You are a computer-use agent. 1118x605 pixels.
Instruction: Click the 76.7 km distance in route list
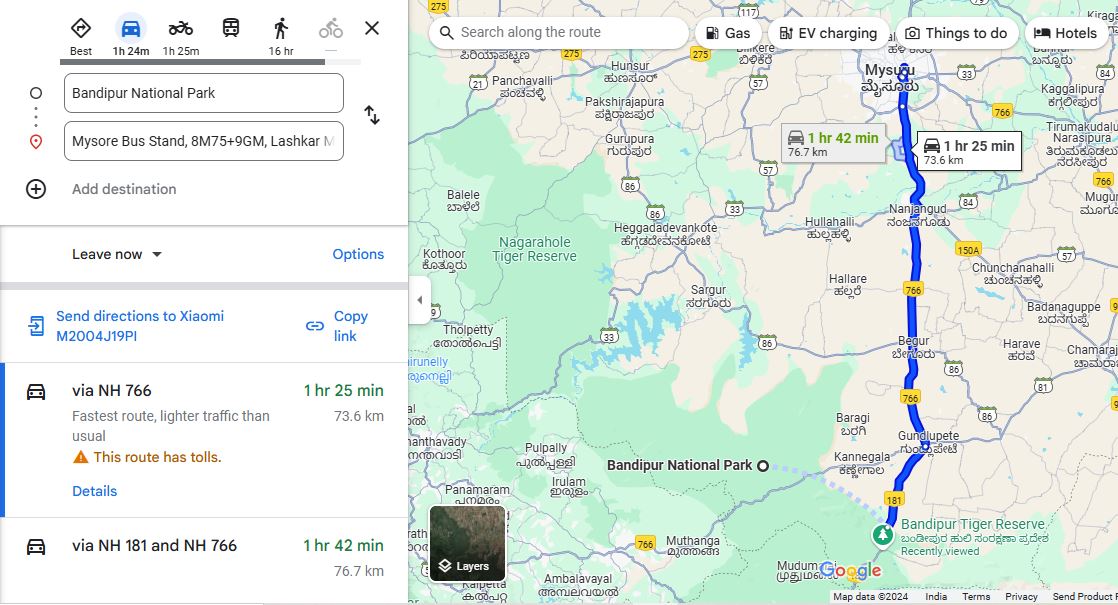pyautogui.click(x=359, y=571)
